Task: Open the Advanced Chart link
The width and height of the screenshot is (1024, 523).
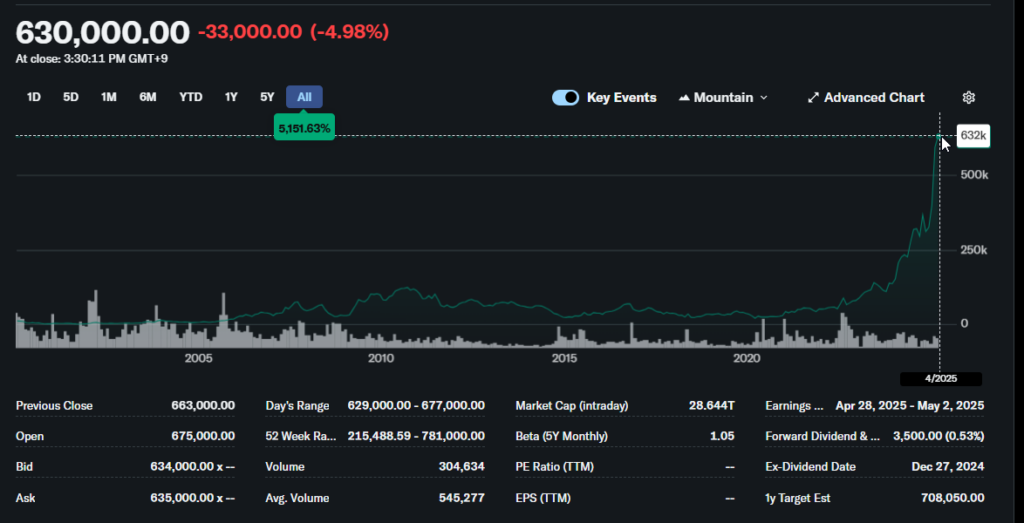Action: (x=874, y=98)
